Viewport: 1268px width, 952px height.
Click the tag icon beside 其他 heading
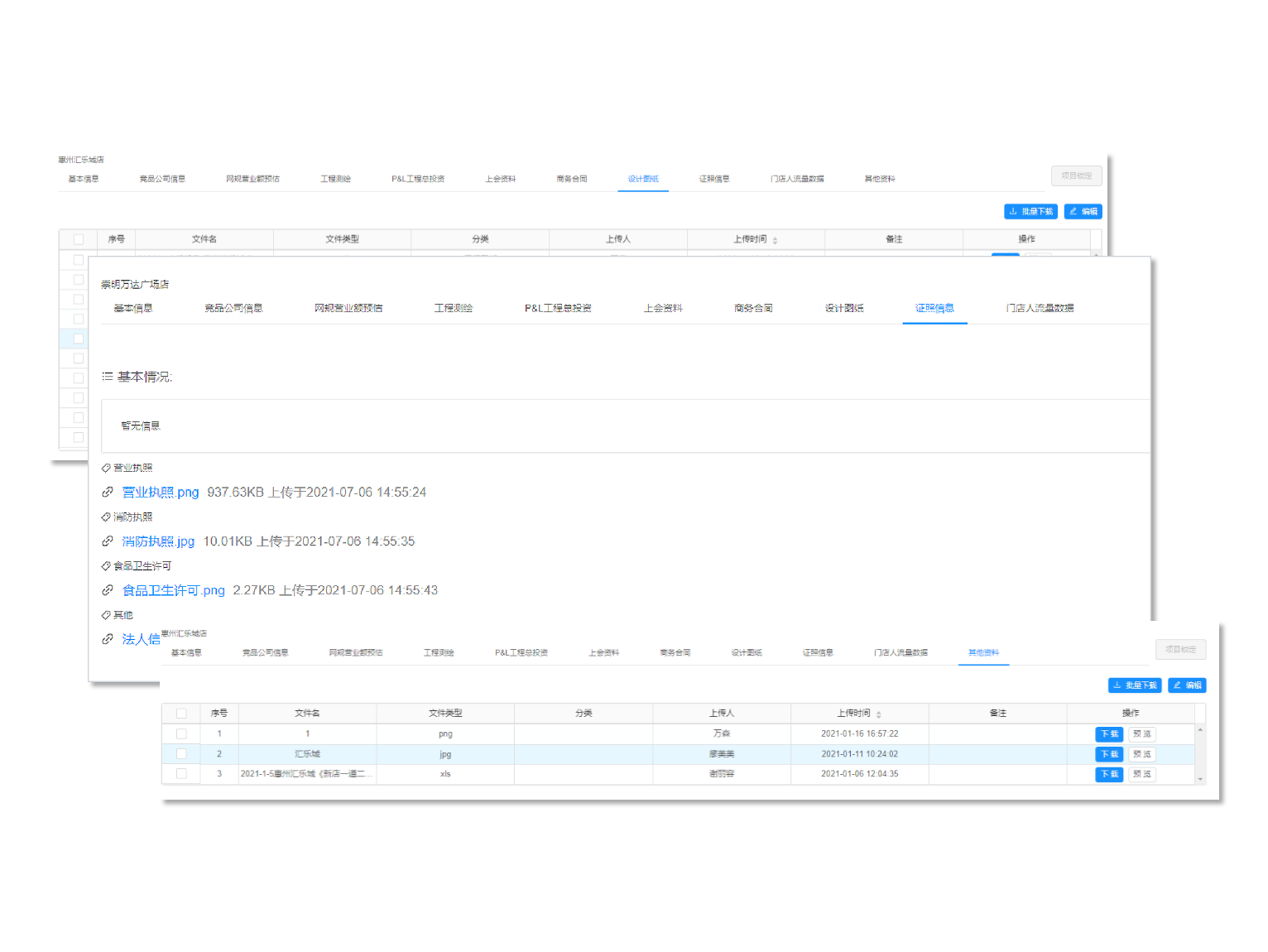pos(105,615)
